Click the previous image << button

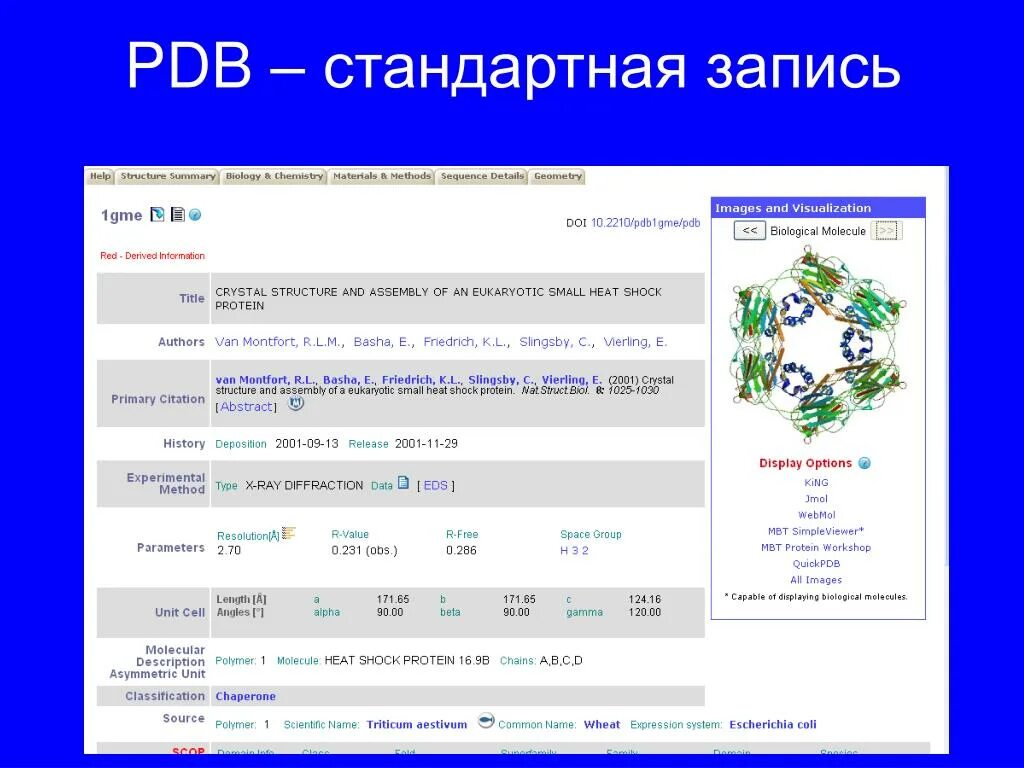750,231
